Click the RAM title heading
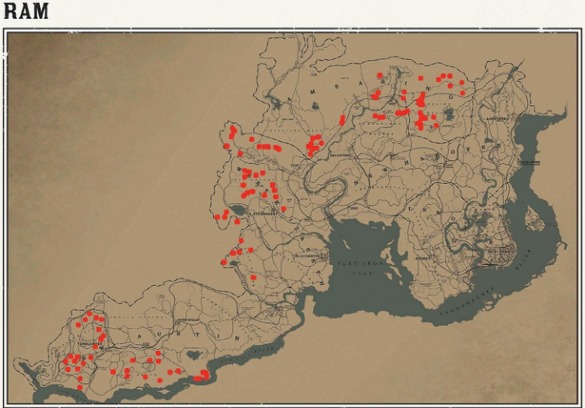The image size is (585, 408). point(26,11)
